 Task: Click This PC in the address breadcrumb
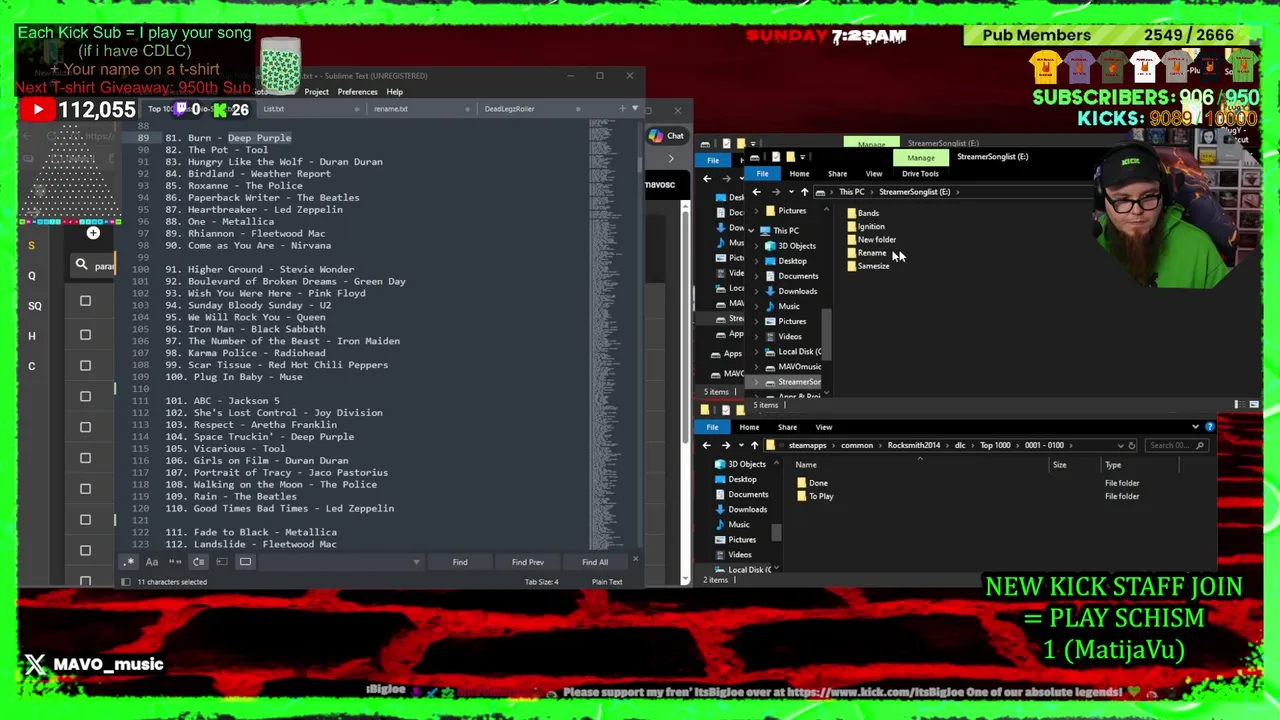tap(851, 192)
